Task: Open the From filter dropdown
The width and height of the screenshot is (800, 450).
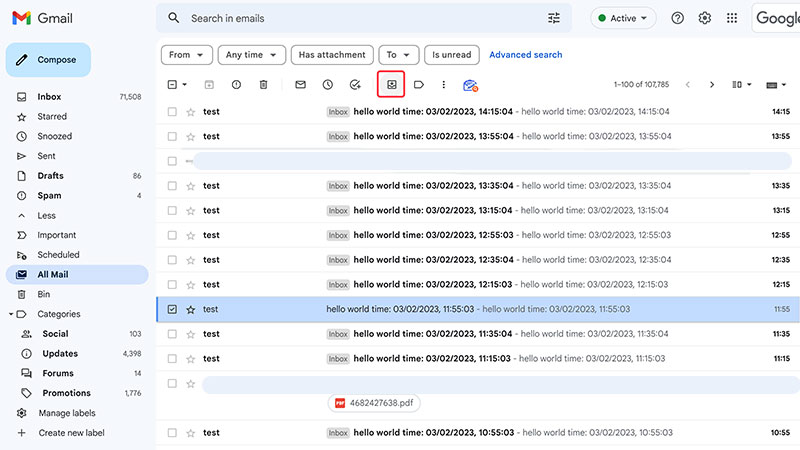Action: [187, 55]
